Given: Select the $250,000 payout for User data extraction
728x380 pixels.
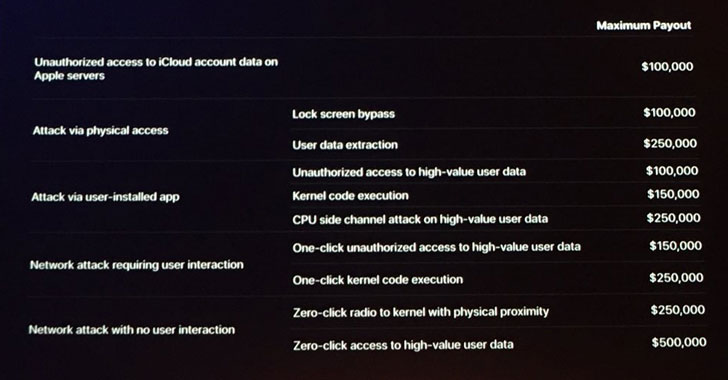Looking at the screenshot, I should click(x=670, y=144).
